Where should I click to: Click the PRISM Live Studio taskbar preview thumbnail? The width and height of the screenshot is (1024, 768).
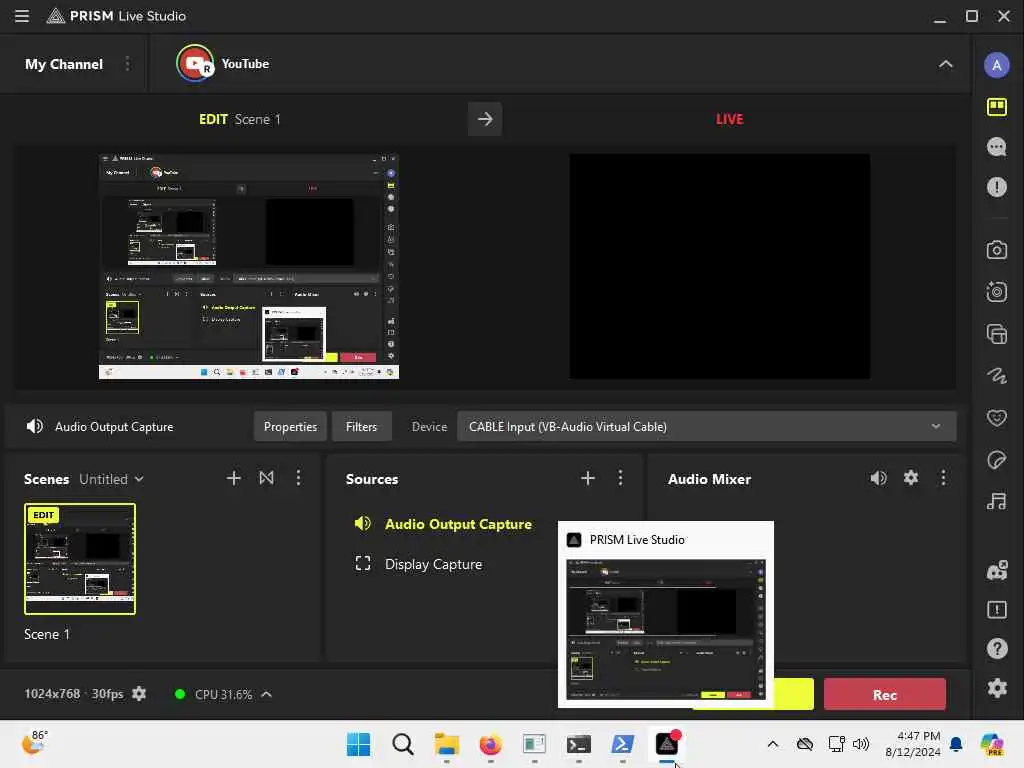tap(665, 629)
